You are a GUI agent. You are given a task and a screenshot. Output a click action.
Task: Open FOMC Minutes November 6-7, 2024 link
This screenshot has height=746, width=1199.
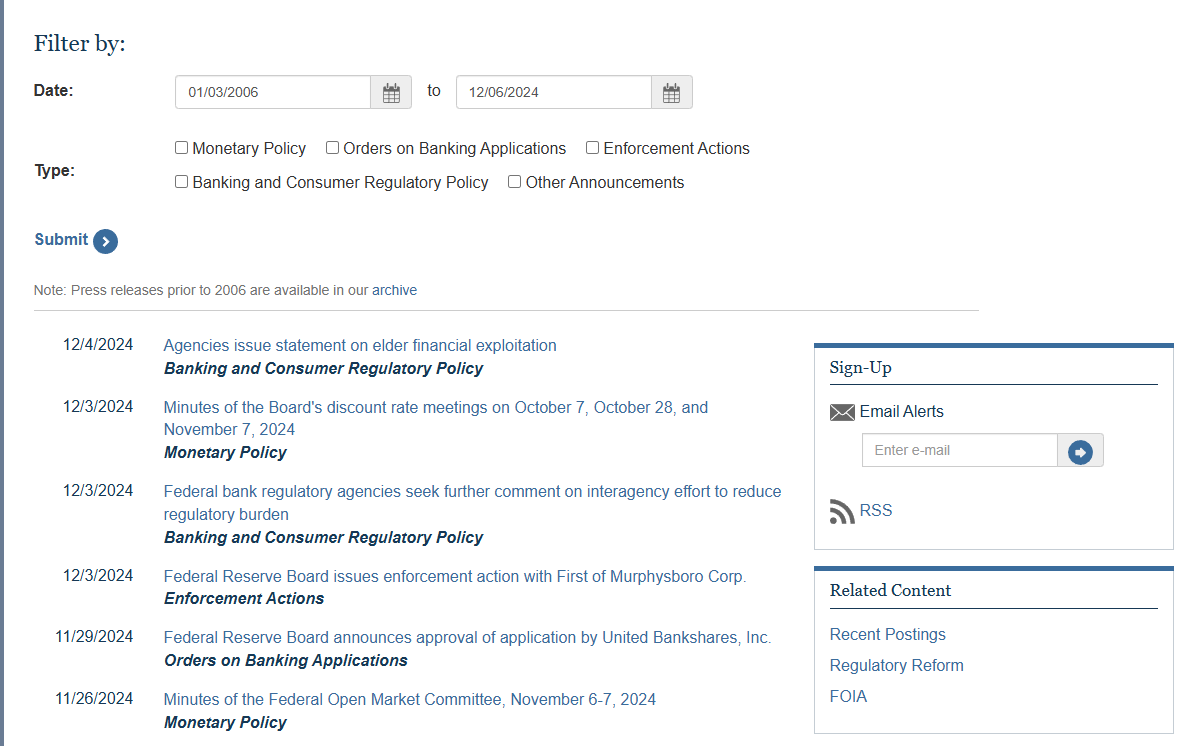tap(410, 699)
